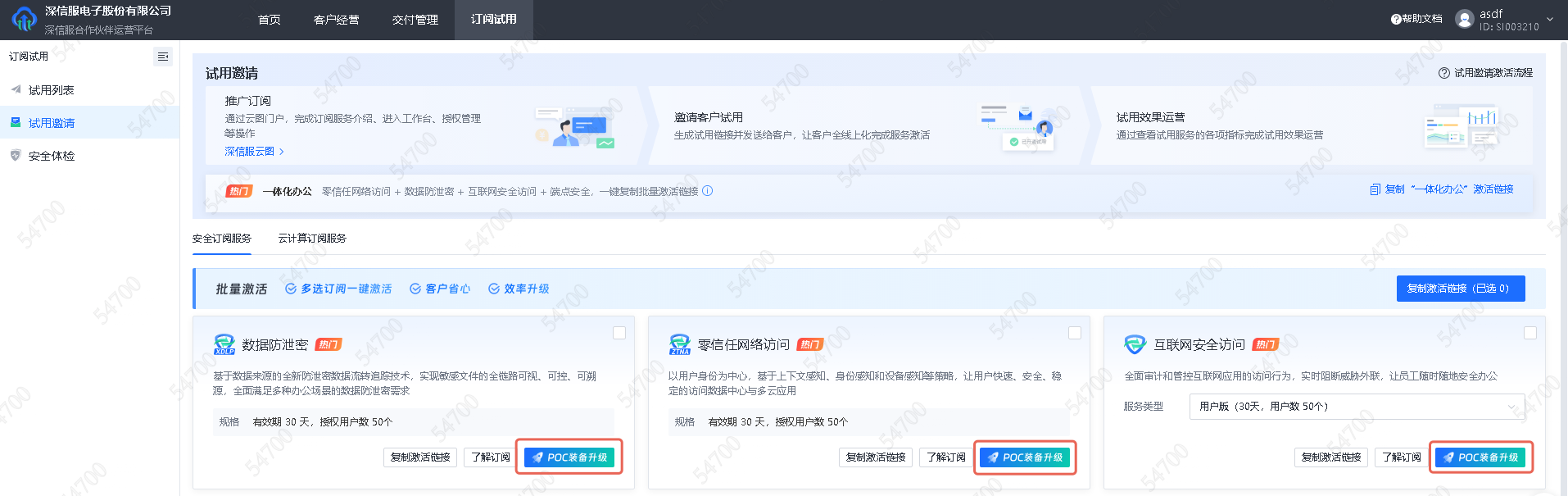Click the Sangfor company logo icon
The width and height of the screenshot is (1568, 496).
click(24, 20)
